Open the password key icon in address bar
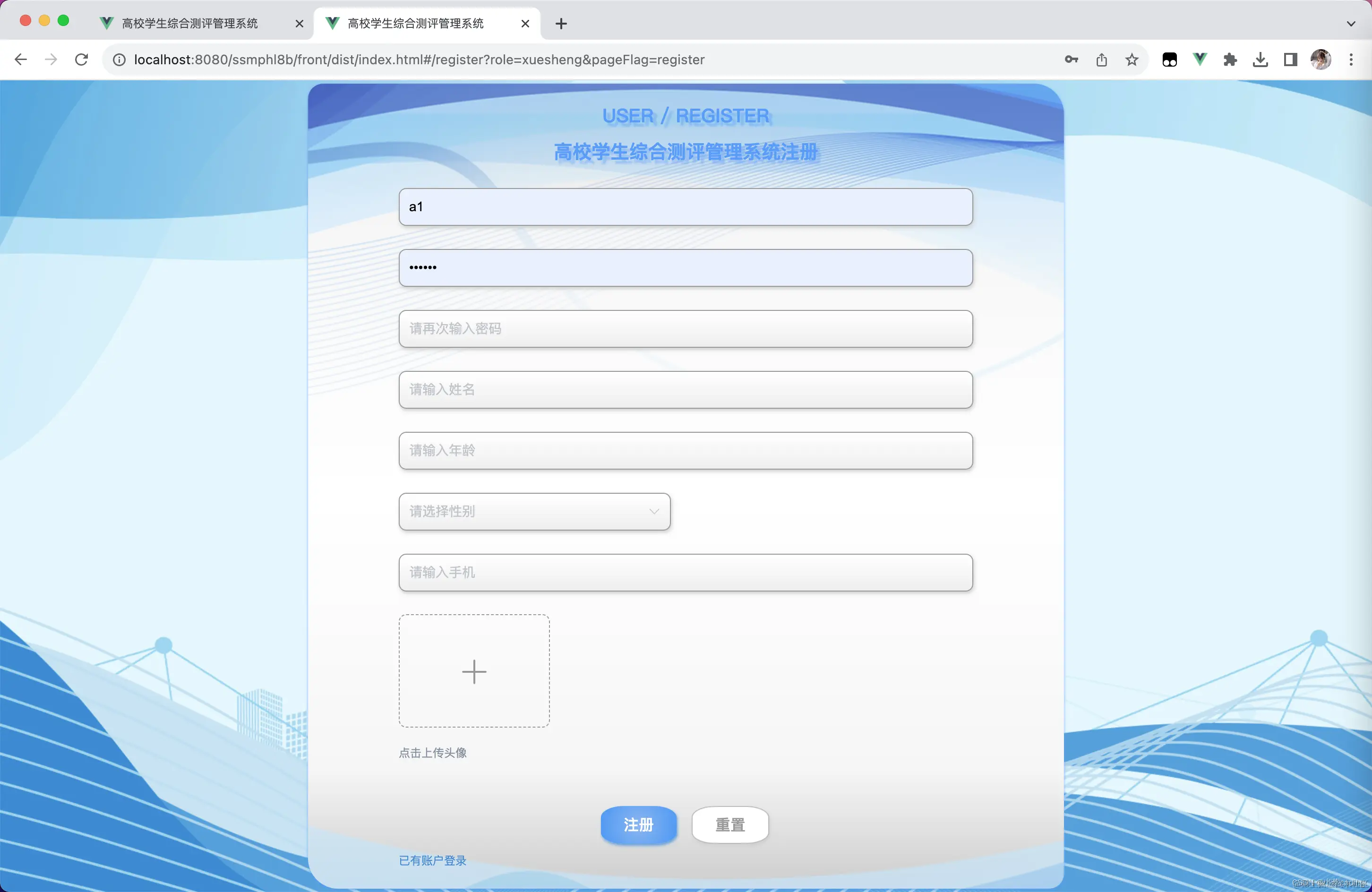This screenshot has width=1372, height=892. point(1071,60)
